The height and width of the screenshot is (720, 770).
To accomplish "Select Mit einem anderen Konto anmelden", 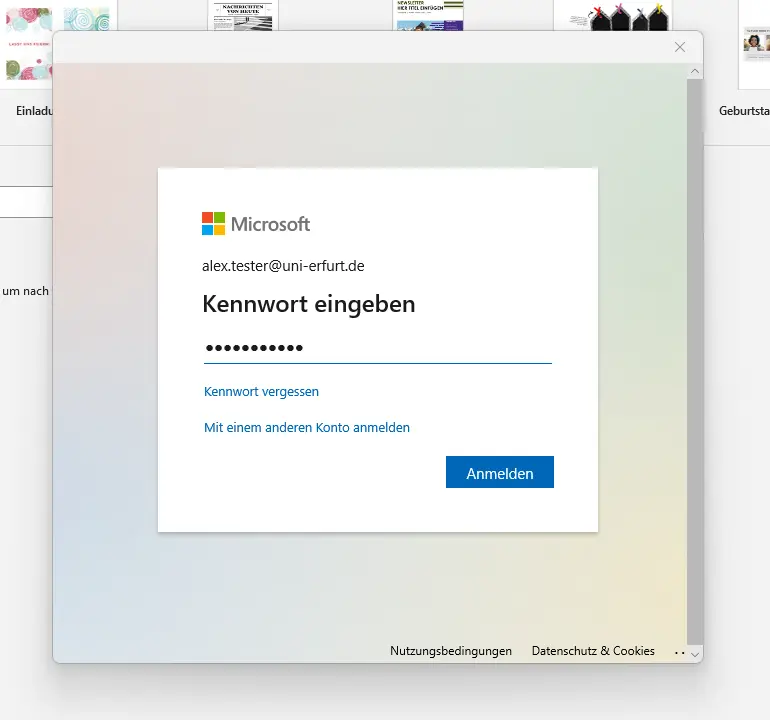I will point(307,427).
